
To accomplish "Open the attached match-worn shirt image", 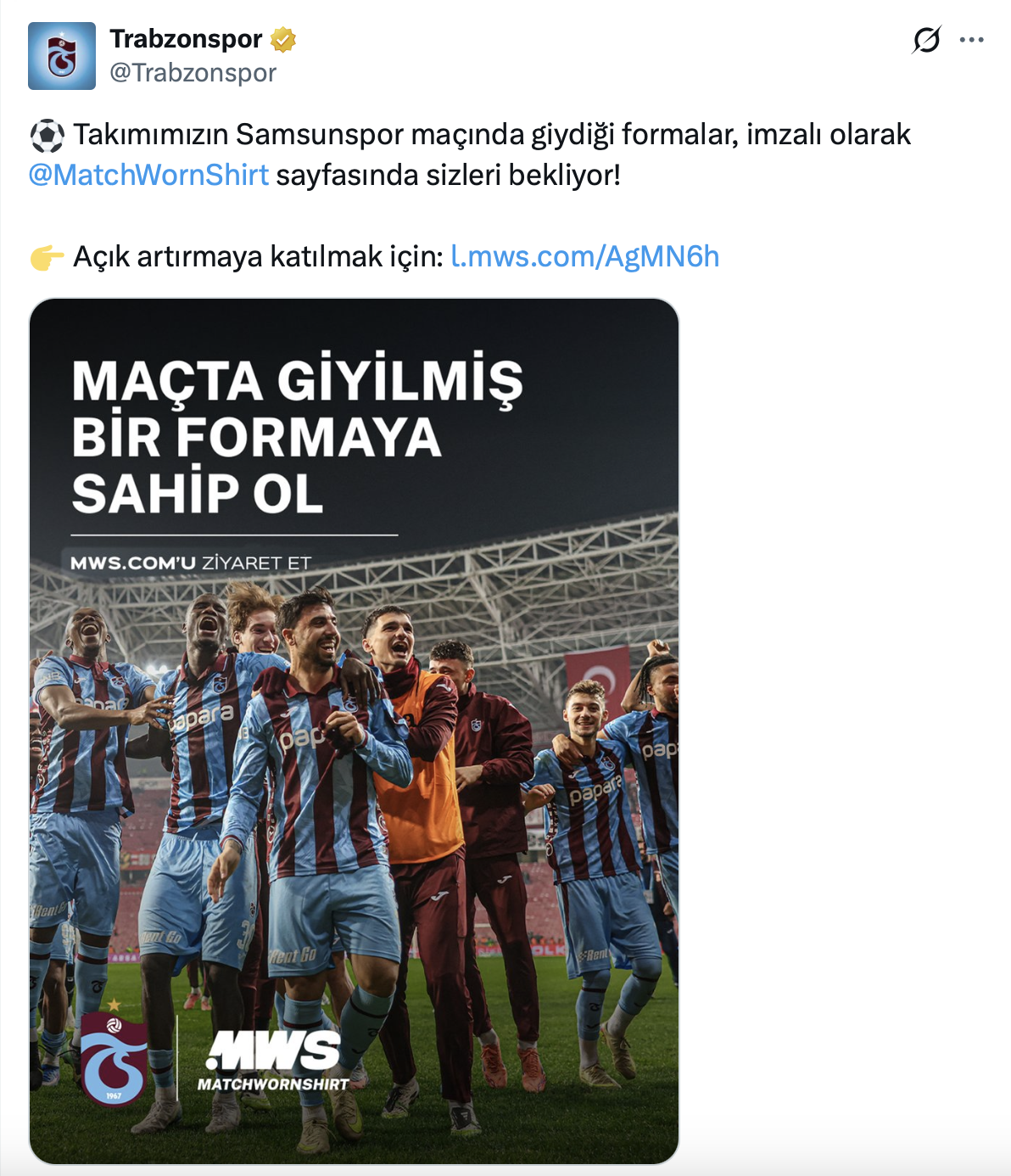I will pos(354,731).
